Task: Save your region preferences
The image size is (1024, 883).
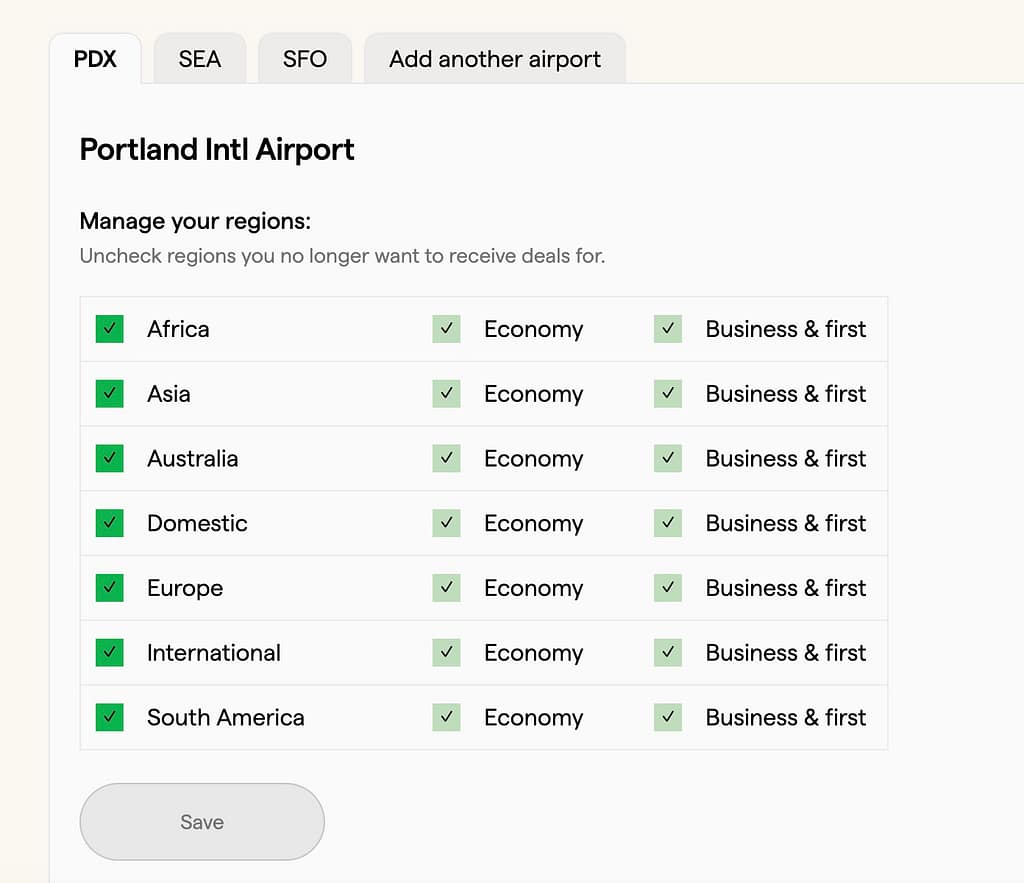Action: [x=201, y=821]
